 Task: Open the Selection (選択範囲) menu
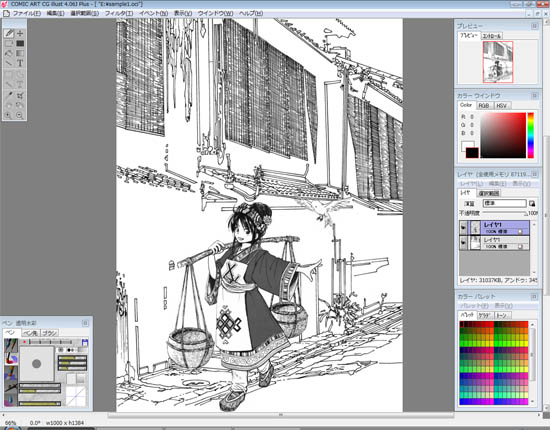[x=84, y=13]
